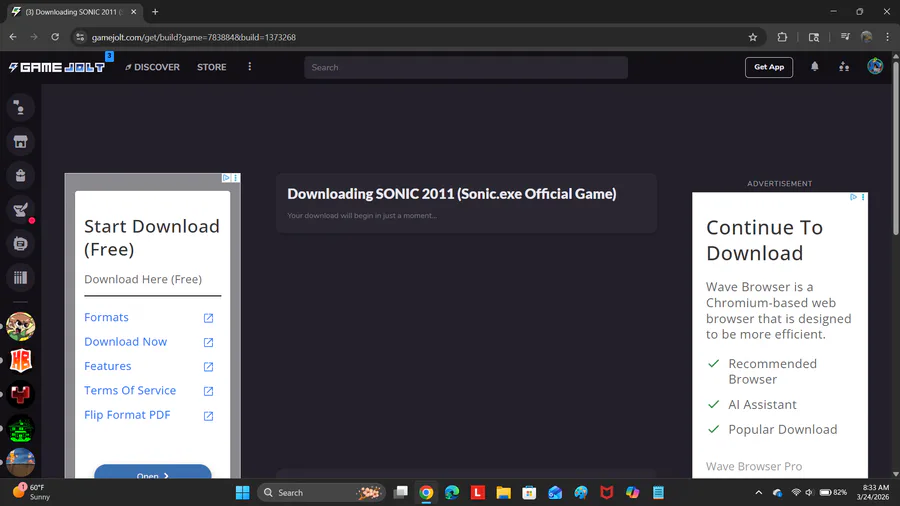Open Microsoft Edge from the taskbar

(452, 492)
